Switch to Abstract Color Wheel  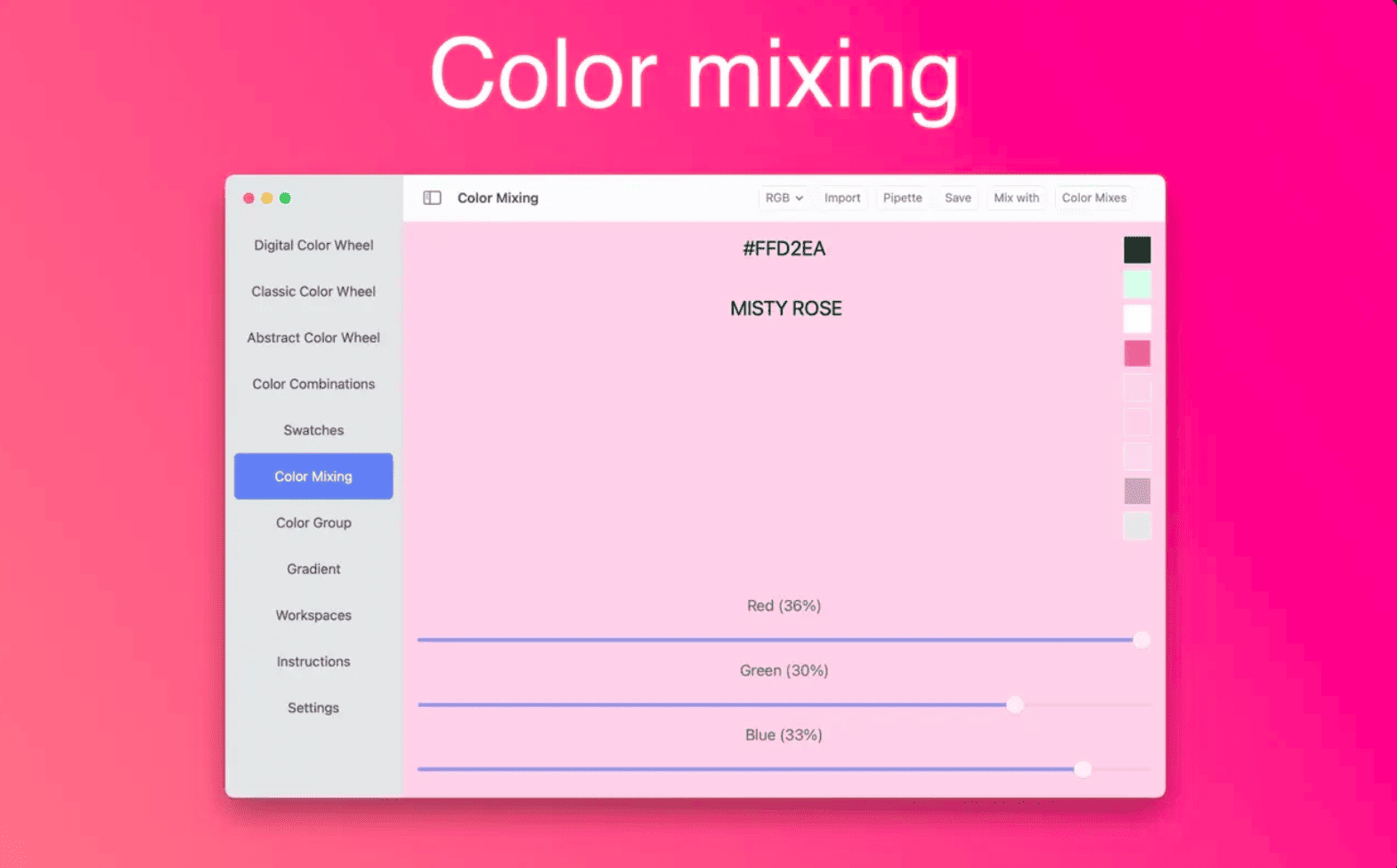[x=313, y=337]
